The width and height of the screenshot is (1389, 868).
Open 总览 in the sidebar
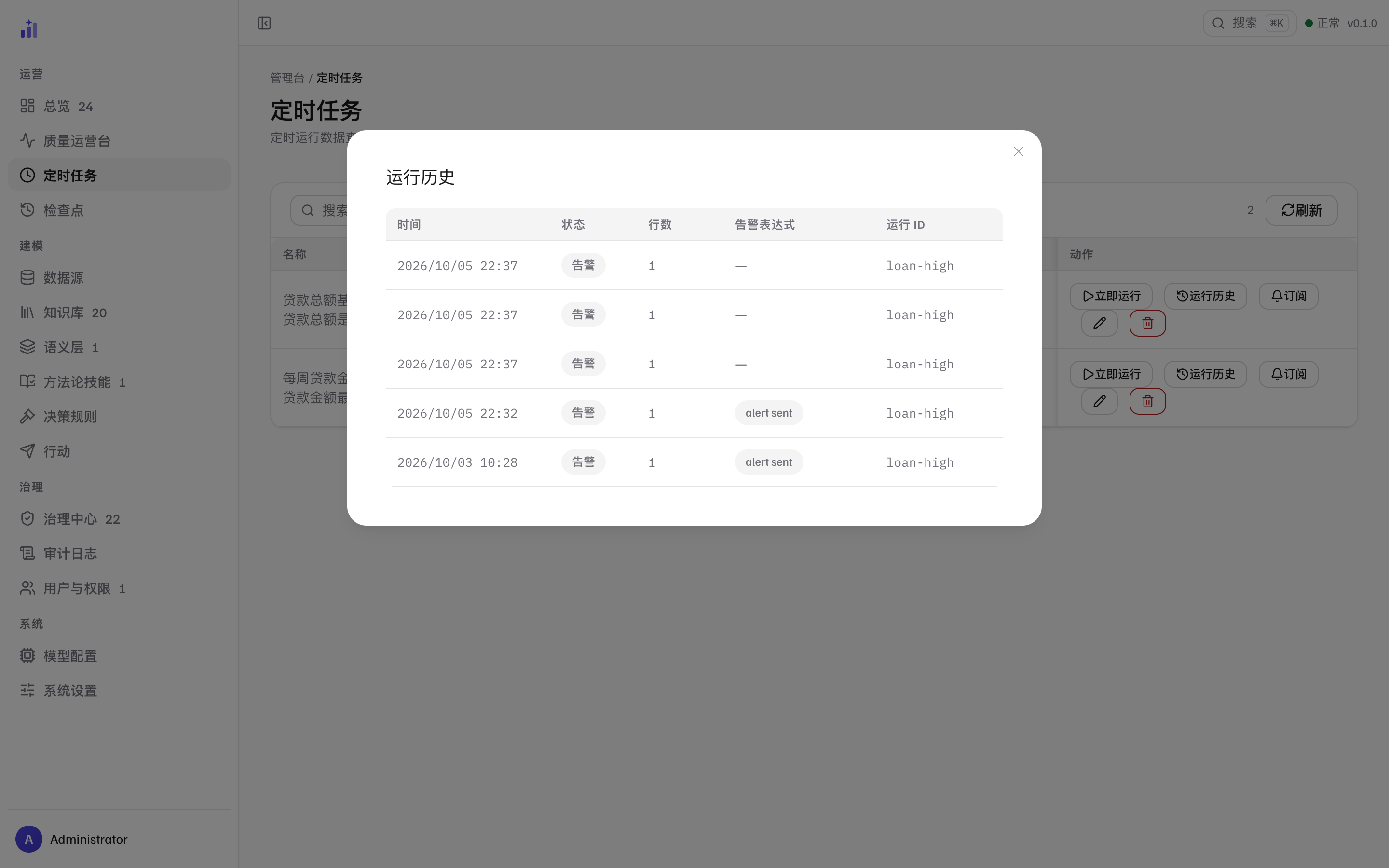click(119, 106)
